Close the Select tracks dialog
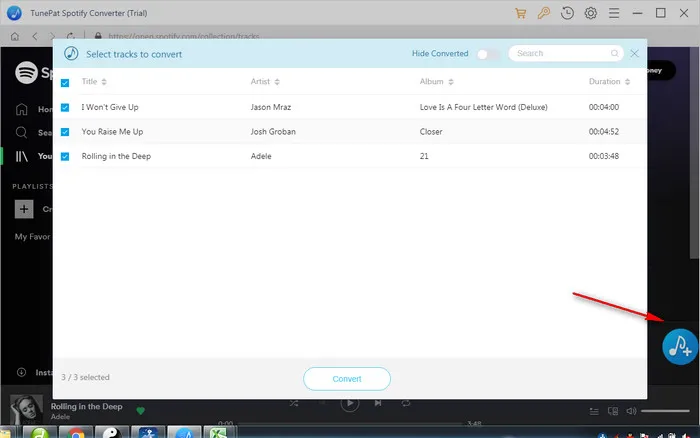 coord(634,53)
